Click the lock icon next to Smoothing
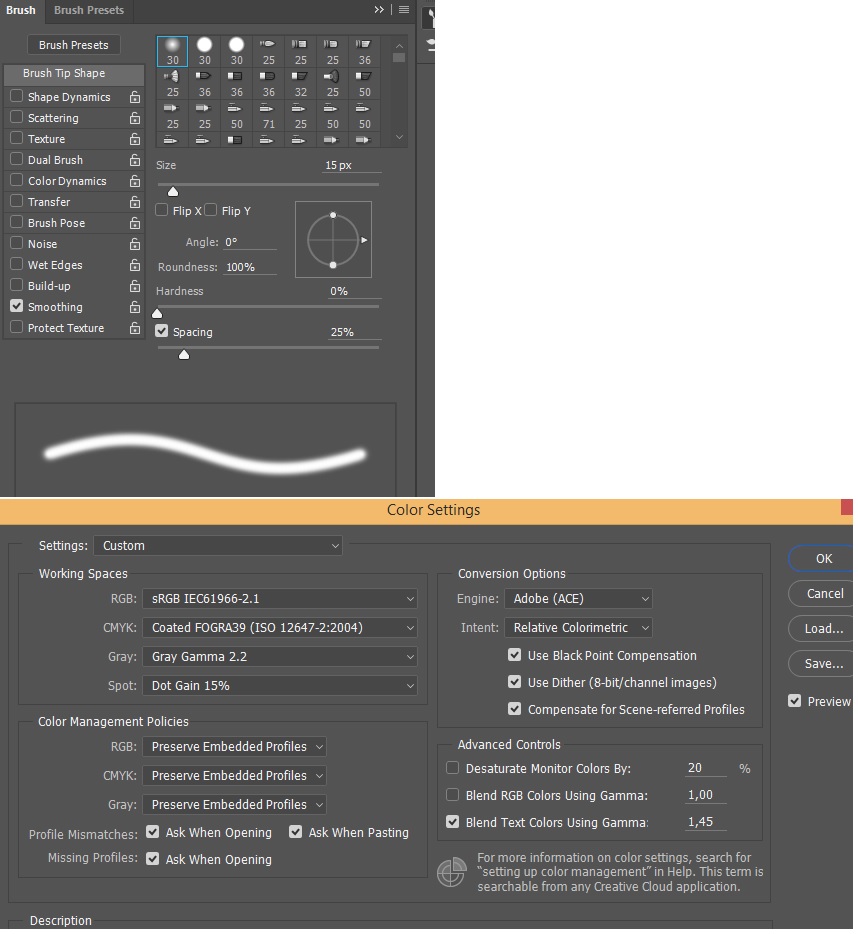Image resolution: width=858 pixels, height=934 pixels. tap(135, 307)
